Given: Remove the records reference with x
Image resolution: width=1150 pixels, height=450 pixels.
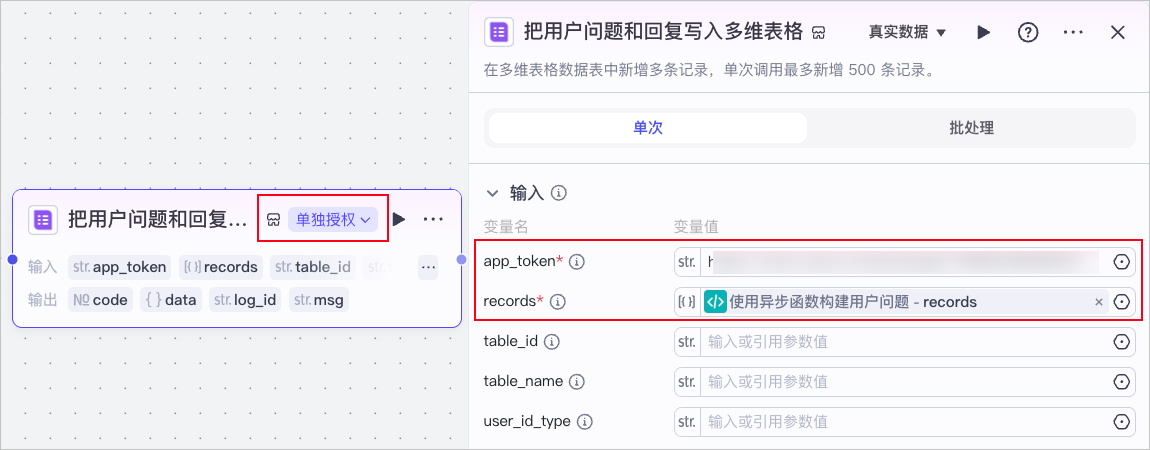Looking at the screenshot, I should [1098, 302].
